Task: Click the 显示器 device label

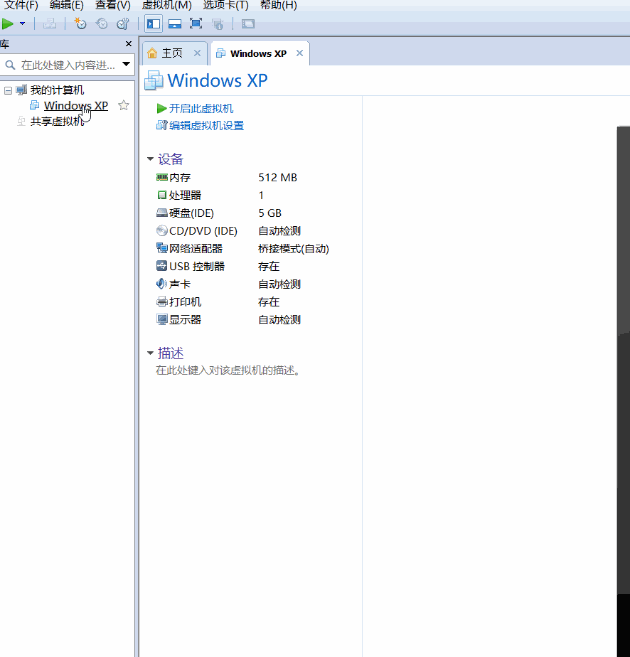Action: pos(185,320)
